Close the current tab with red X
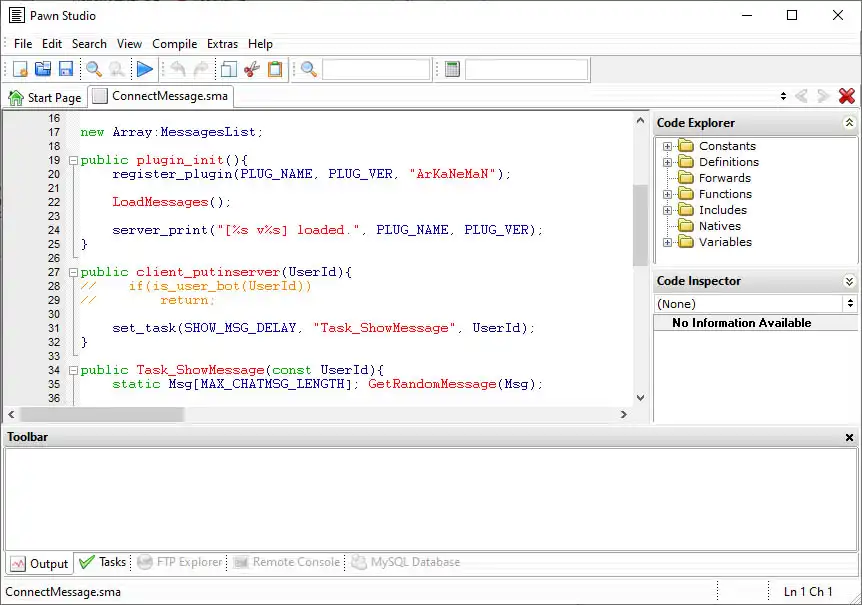 tap(847, 97)
